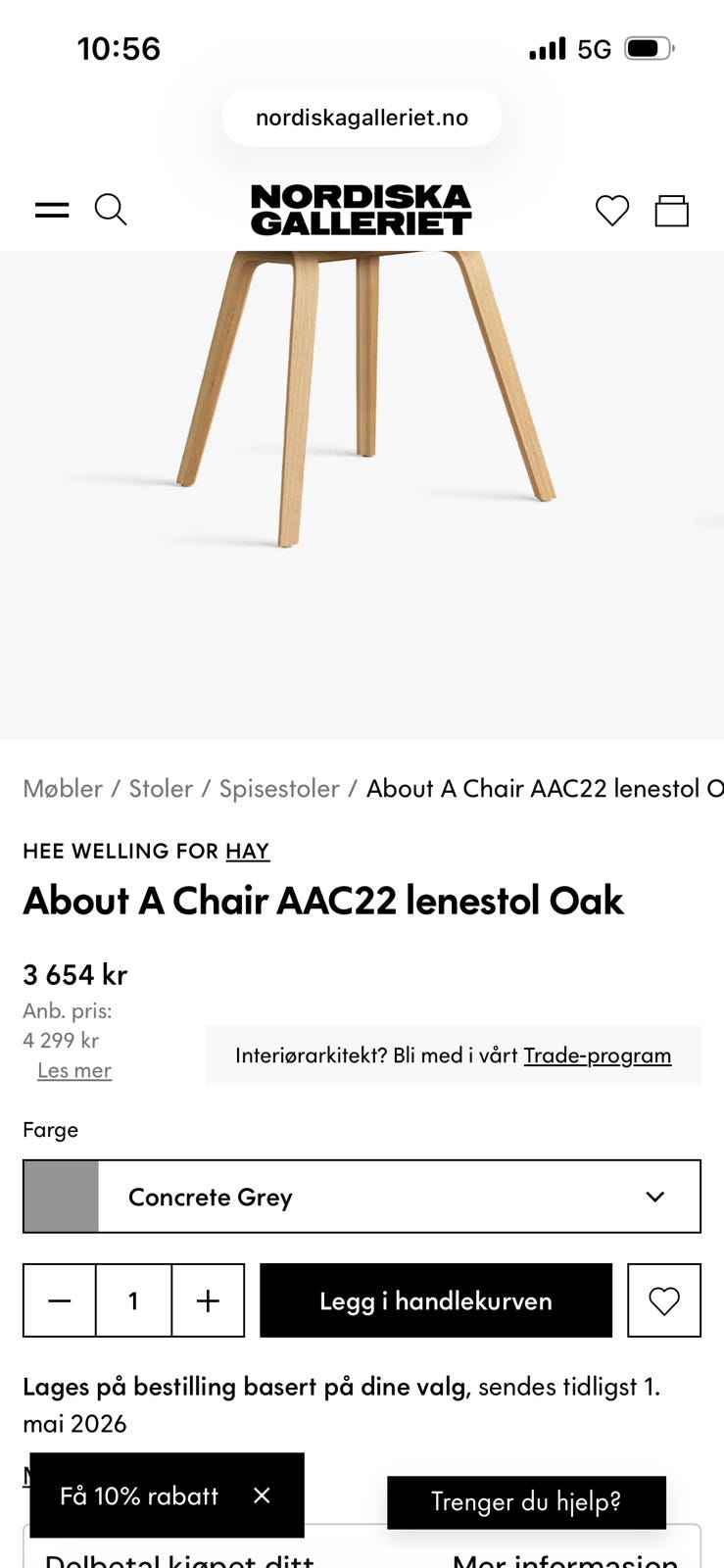Add chair to wishlist with heart button
This screenshot has height=1568, width=724.
click(664, 1300)
